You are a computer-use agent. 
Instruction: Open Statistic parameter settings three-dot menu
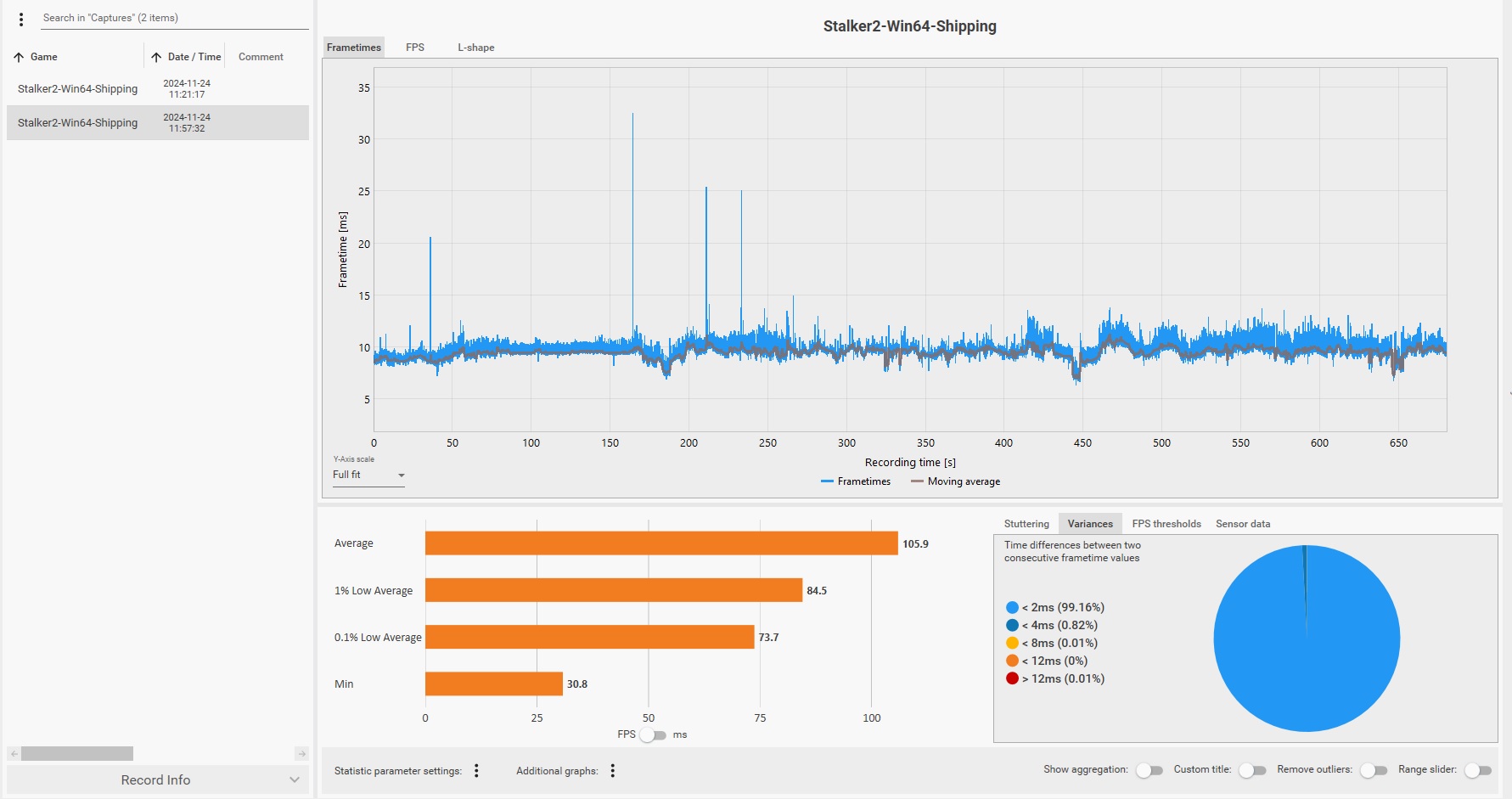click(476, 770)
